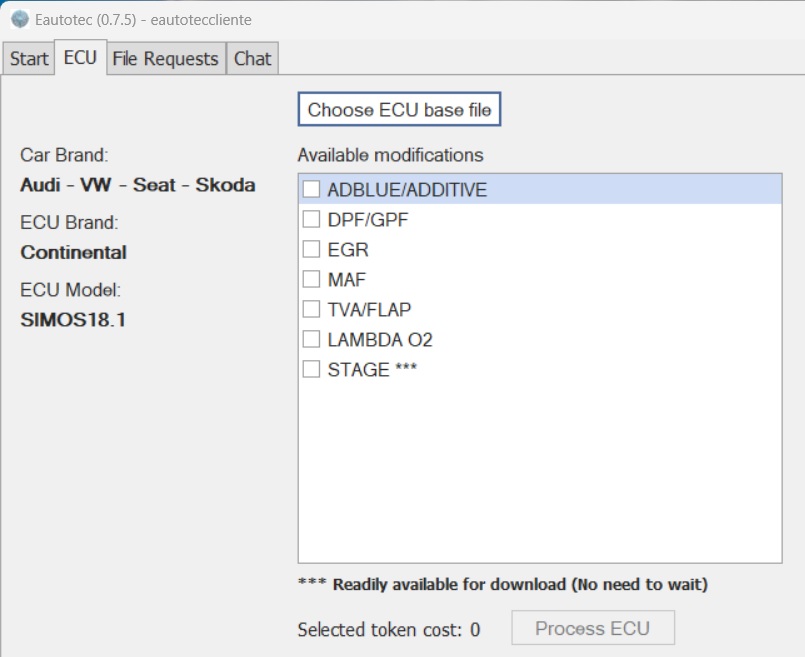Click the Available modifications heading

tap(390, 155)
